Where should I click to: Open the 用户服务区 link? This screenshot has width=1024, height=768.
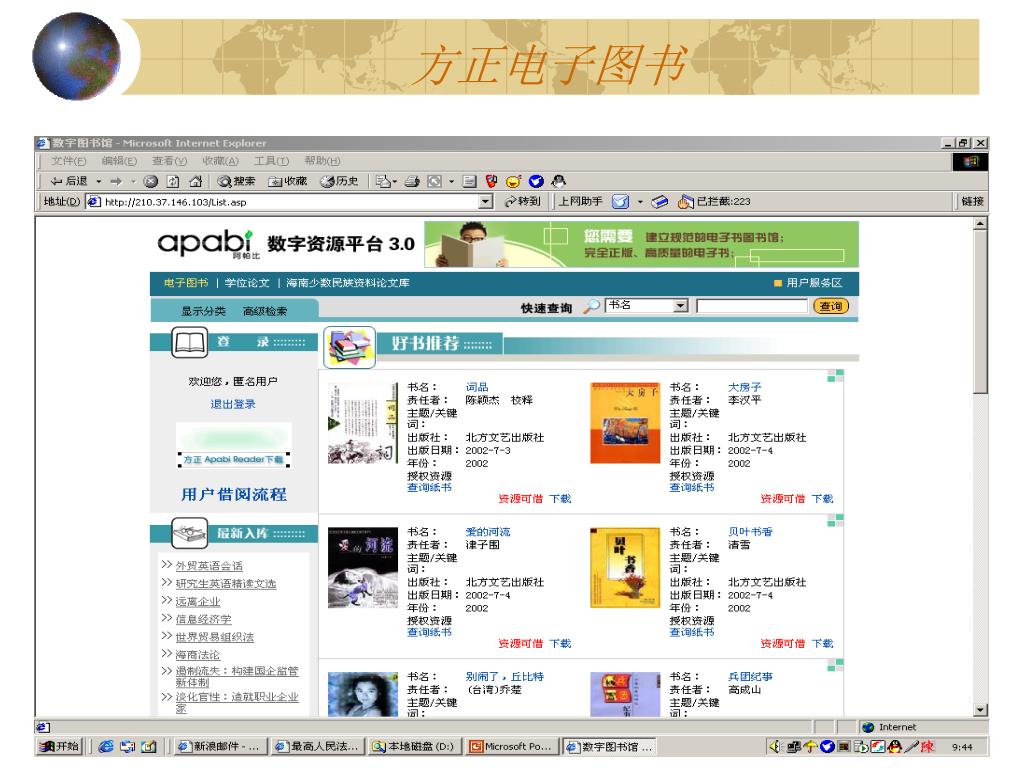click(814, 283)
